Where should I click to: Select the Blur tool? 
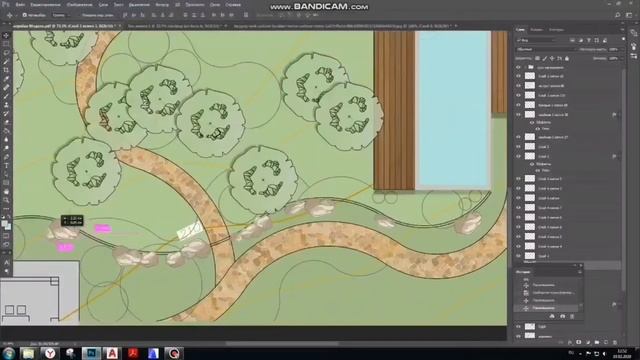(x=6, y=140)
